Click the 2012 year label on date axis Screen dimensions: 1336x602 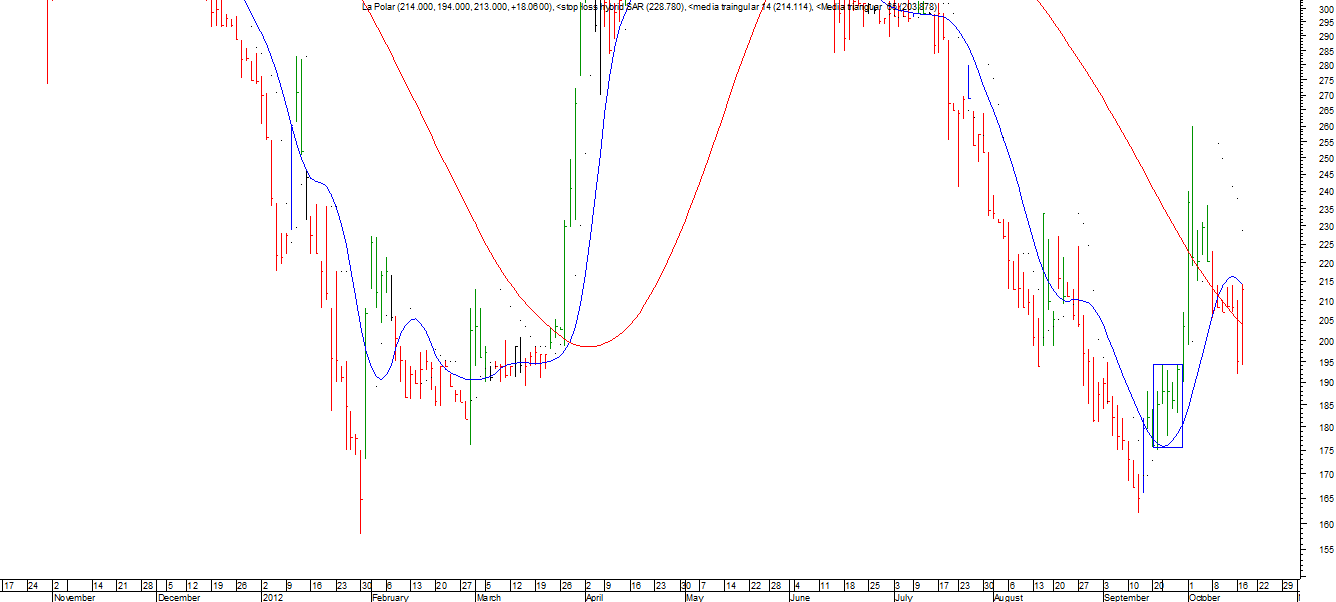tap(273, 597)
